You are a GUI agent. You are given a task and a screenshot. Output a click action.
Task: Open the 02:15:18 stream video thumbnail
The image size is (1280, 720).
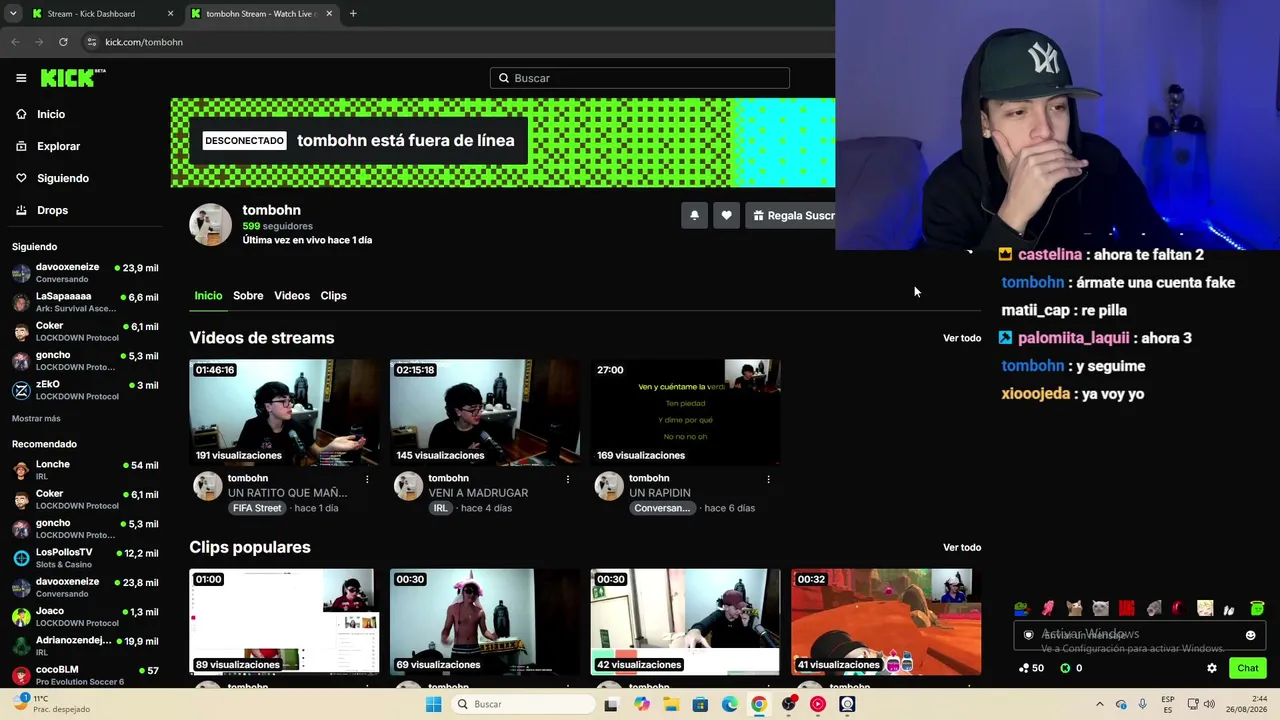485,412
